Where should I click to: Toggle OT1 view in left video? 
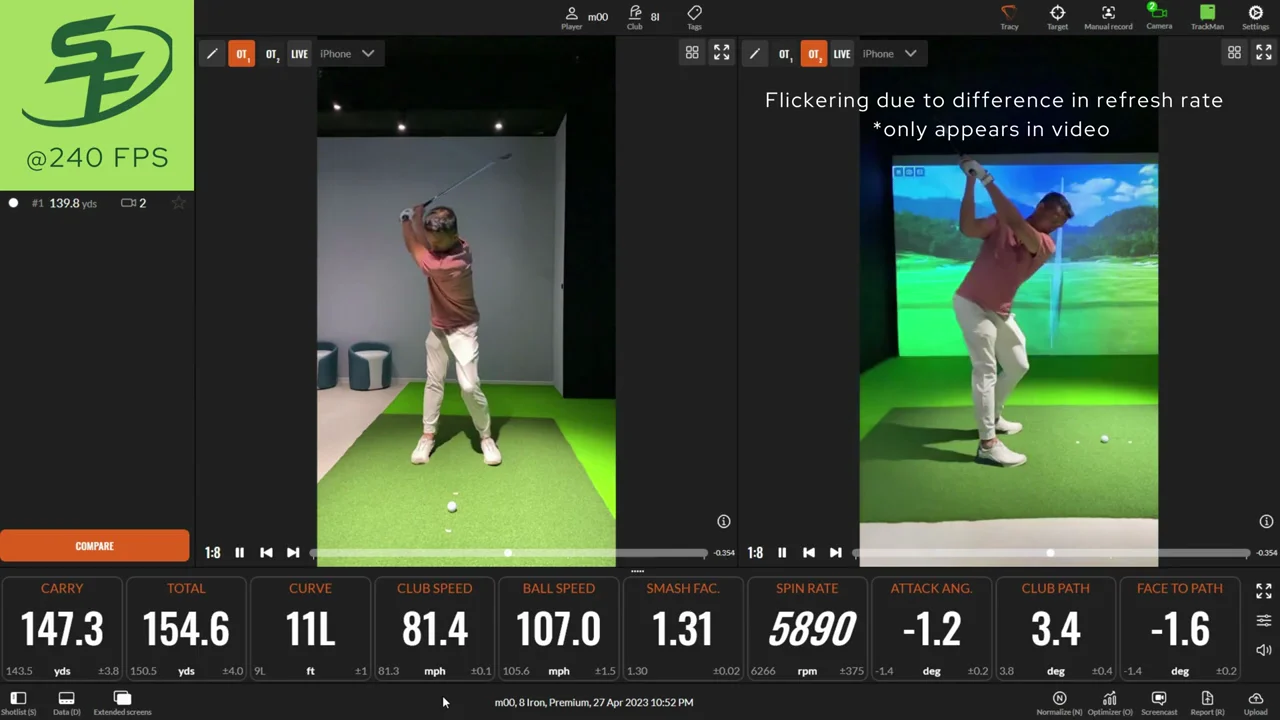(x=241, y=54)
